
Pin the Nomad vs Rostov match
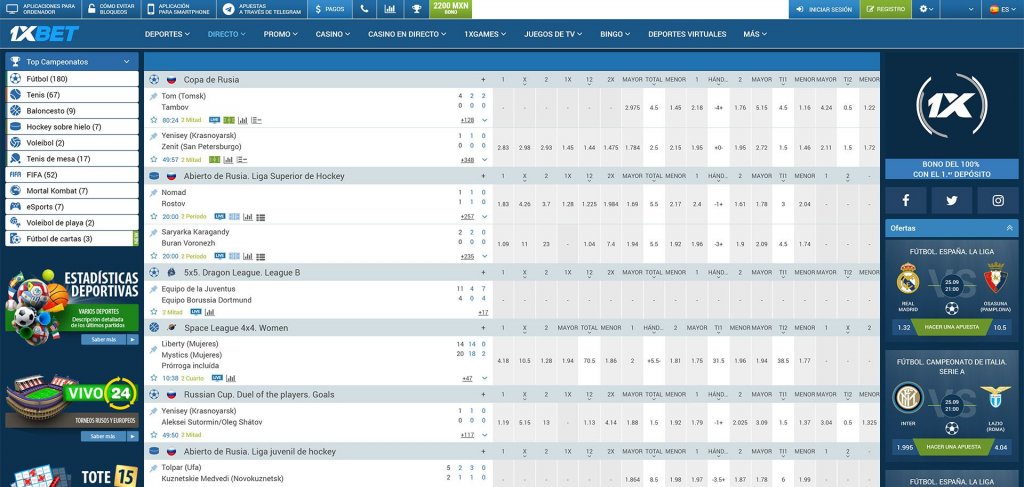[153, 193]
